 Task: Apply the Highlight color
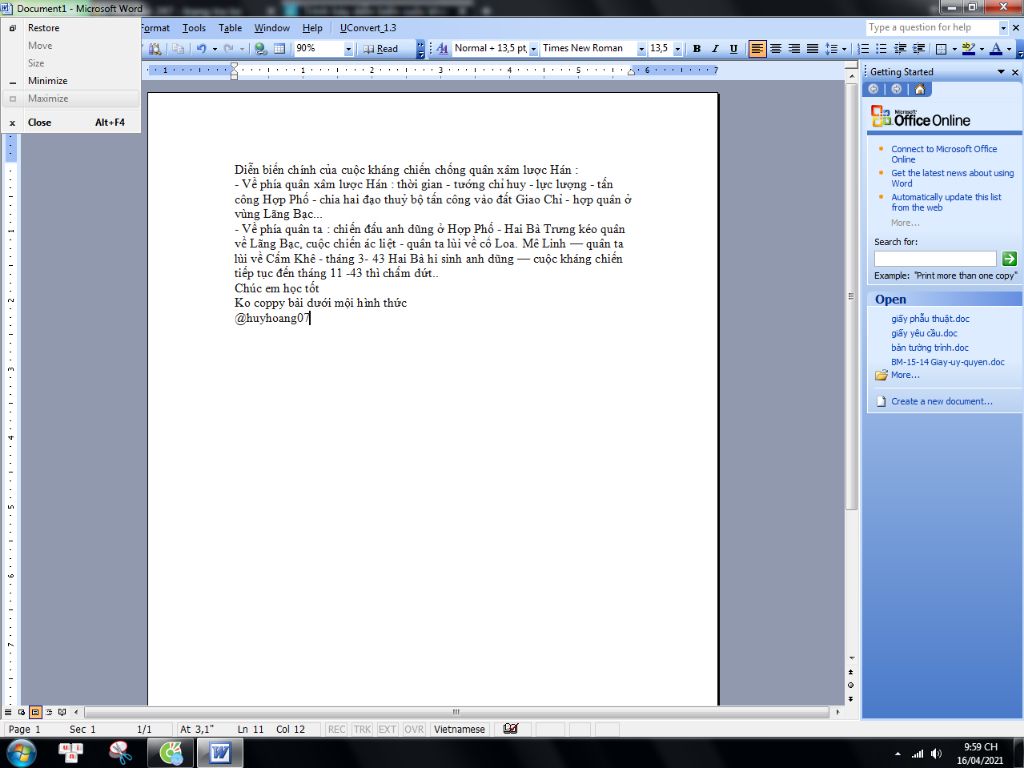(x=968, y=48)
